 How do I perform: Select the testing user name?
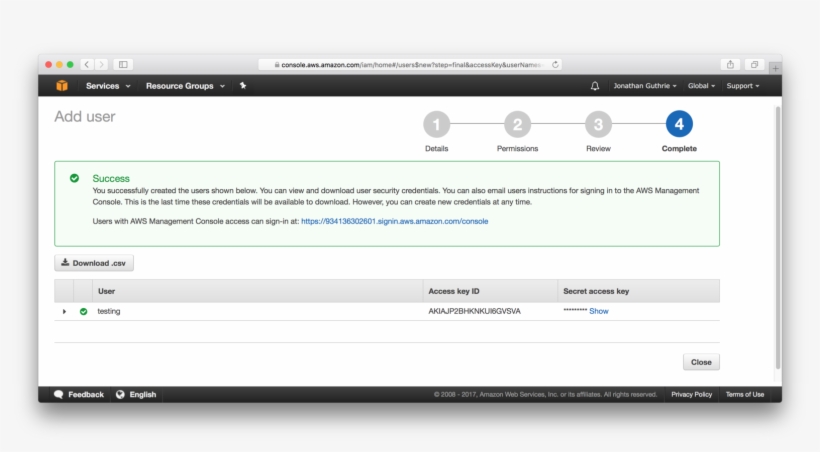pos(109,311)
